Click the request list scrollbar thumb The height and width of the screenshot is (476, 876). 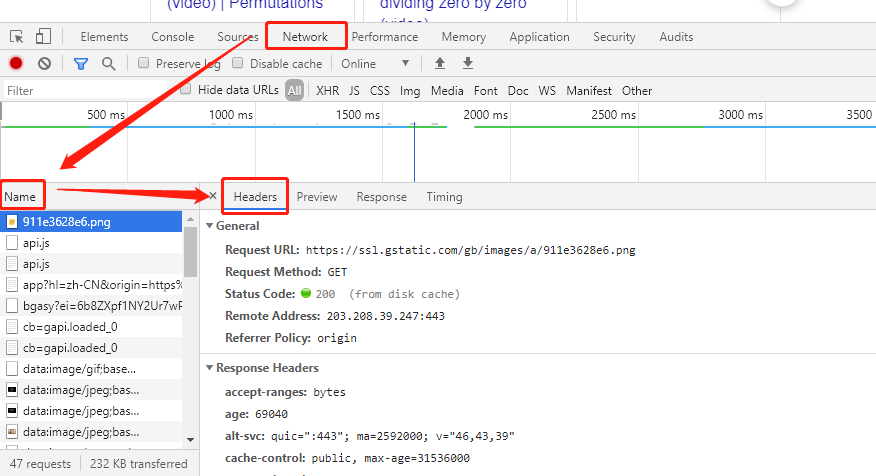click(x=191, y=251)
